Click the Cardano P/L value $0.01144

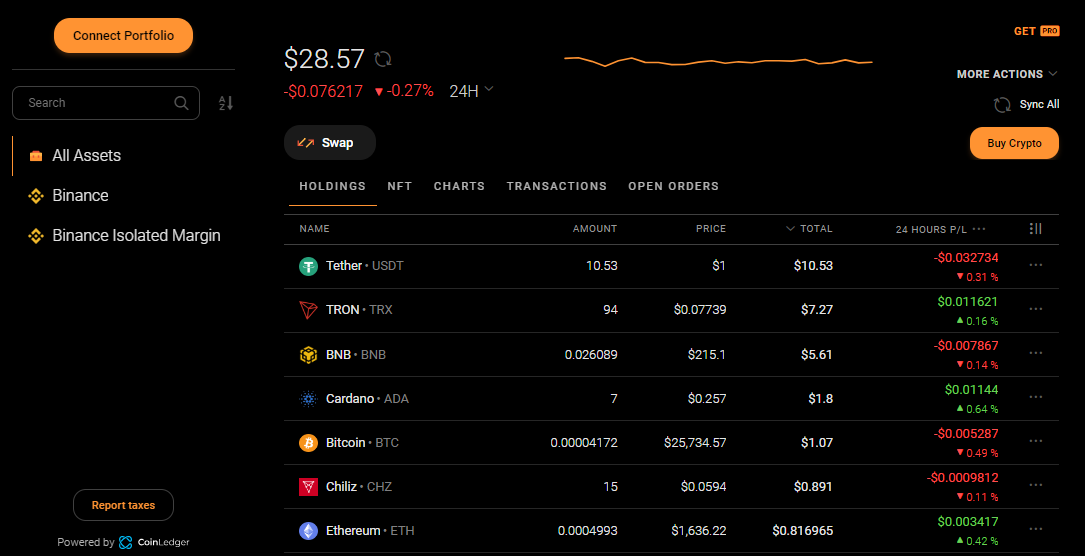click(972, 389)
